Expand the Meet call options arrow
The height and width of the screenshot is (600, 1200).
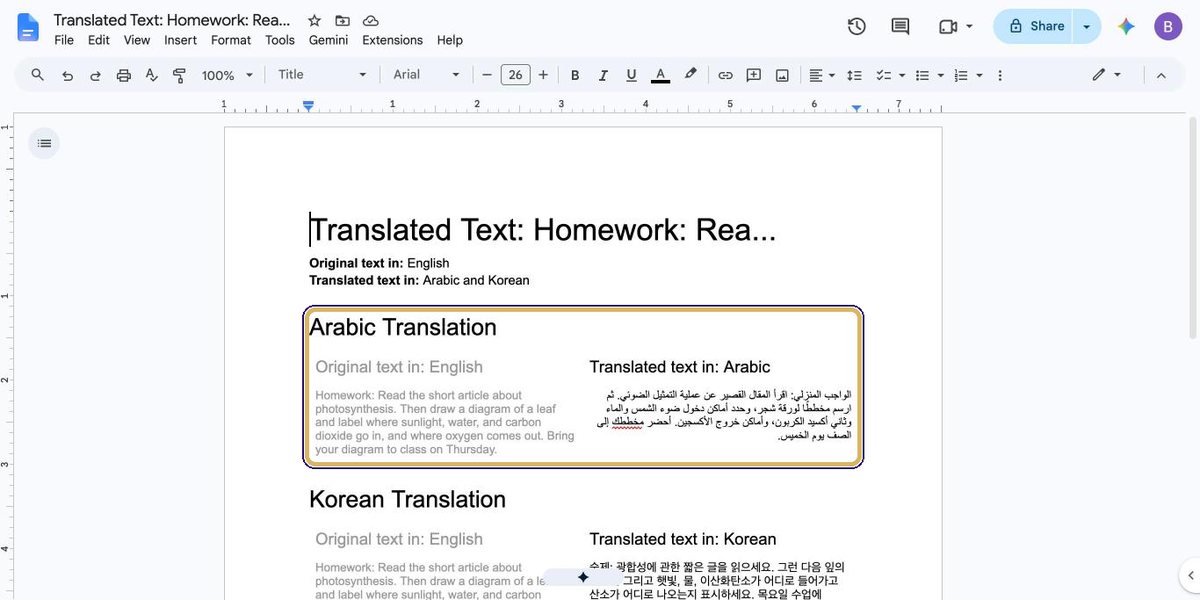[969, 27]
